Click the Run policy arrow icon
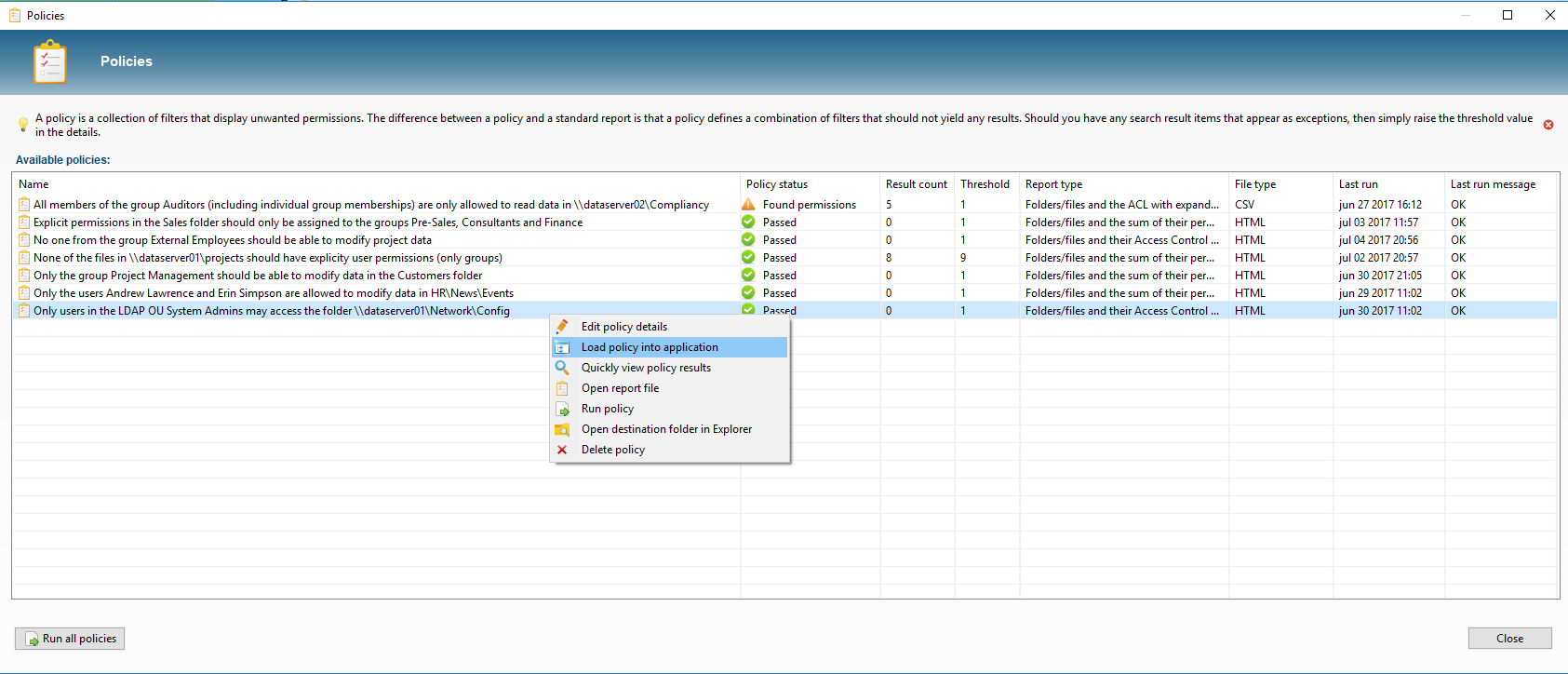 coord(562,409)
